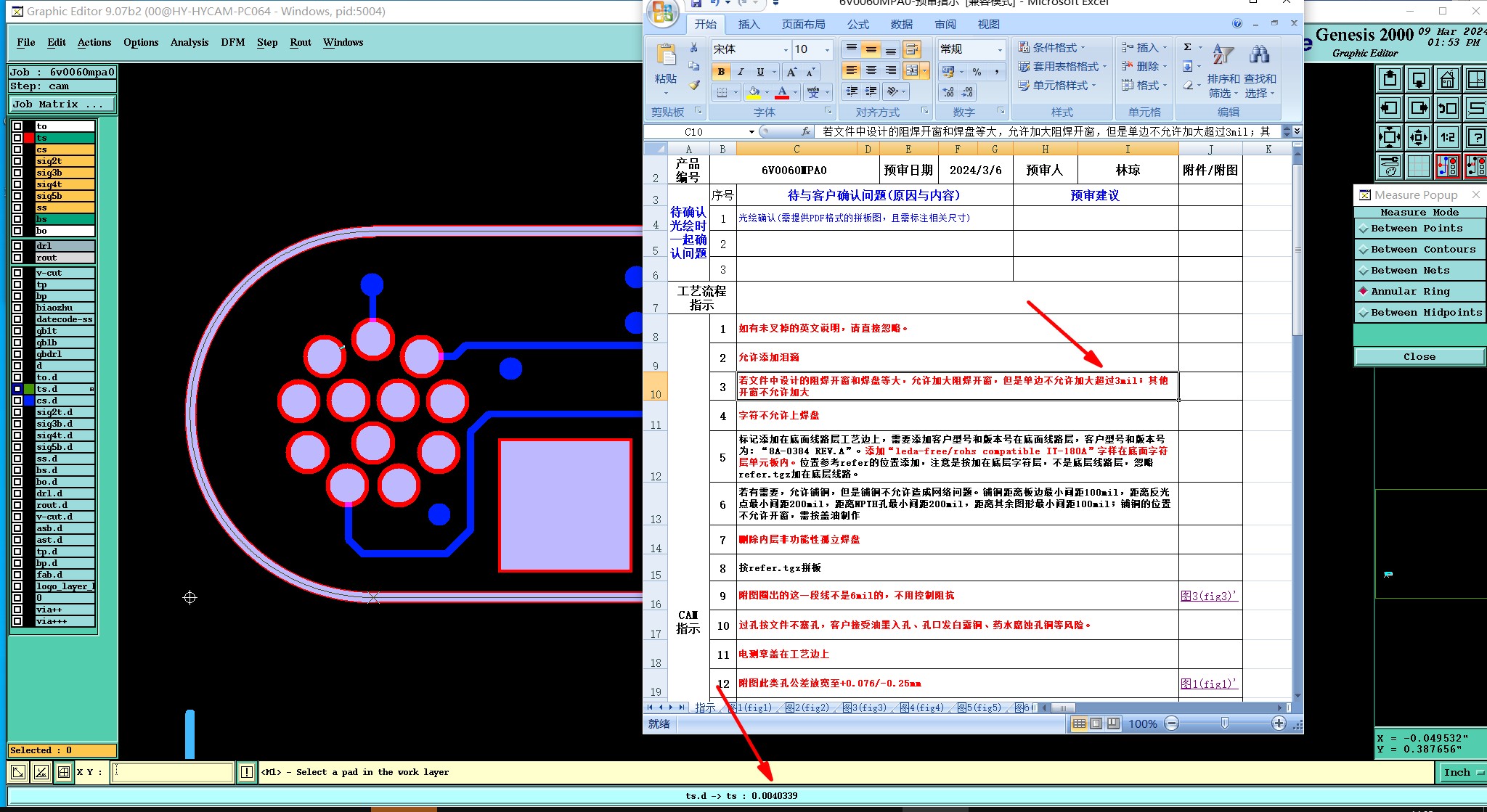Viewport: 1487px width, 812px height.
Task: Open the DFM menu
Action: click(232, 42)
